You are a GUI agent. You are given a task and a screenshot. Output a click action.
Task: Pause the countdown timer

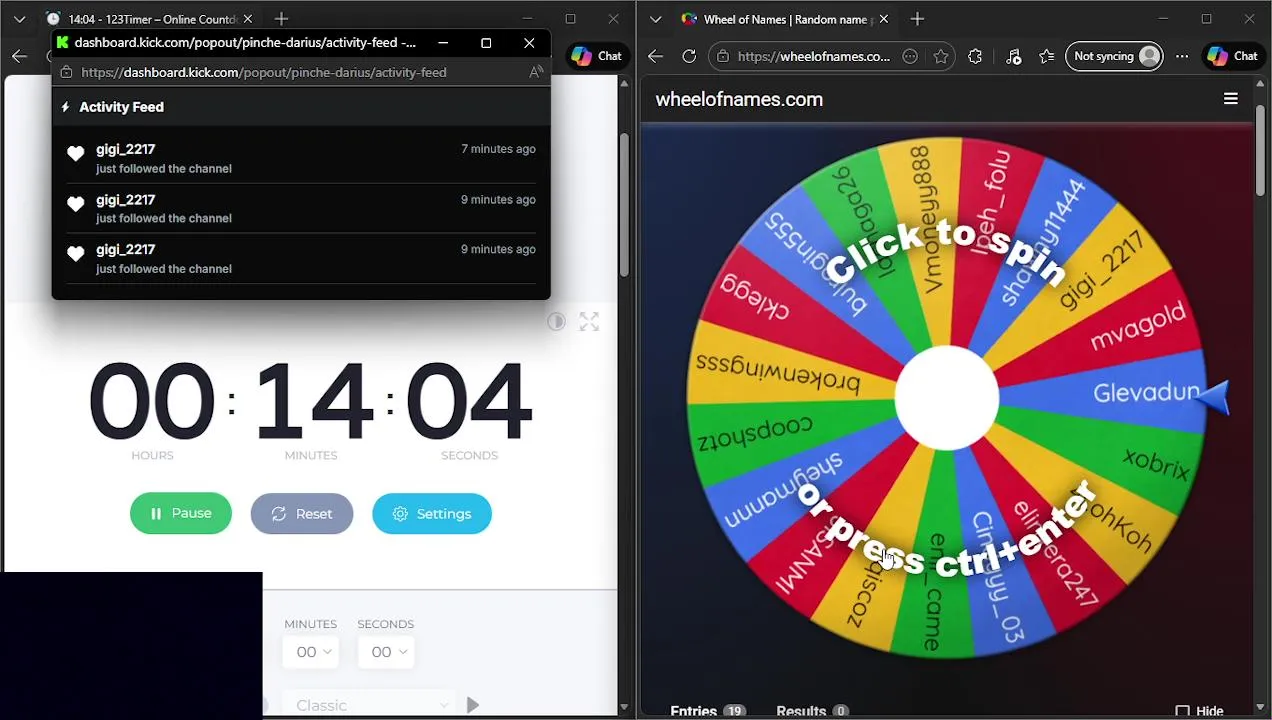tap(181, 513)
